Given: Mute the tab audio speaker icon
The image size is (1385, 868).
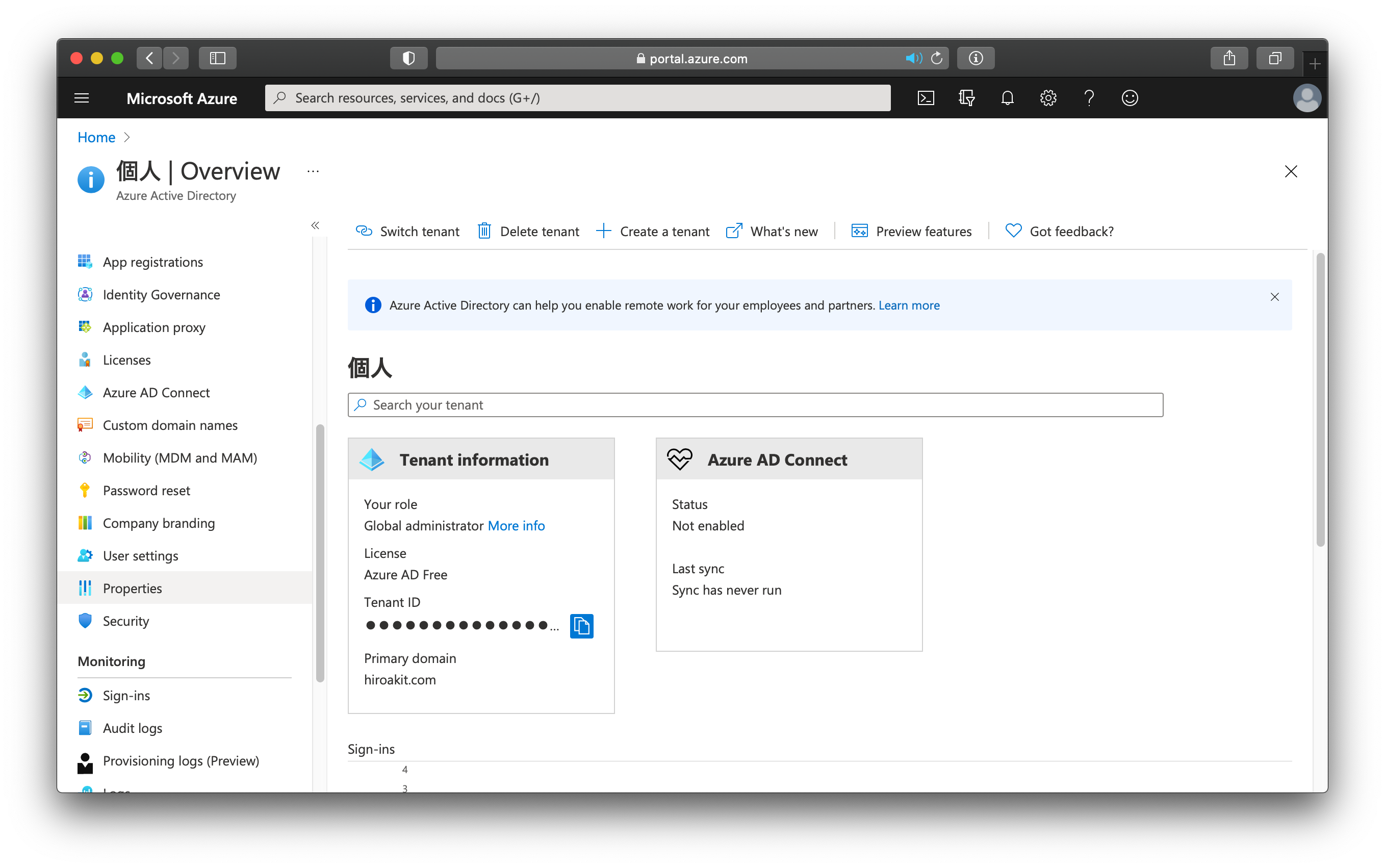Looking at the screenshot, I should [x=913, y=58].
